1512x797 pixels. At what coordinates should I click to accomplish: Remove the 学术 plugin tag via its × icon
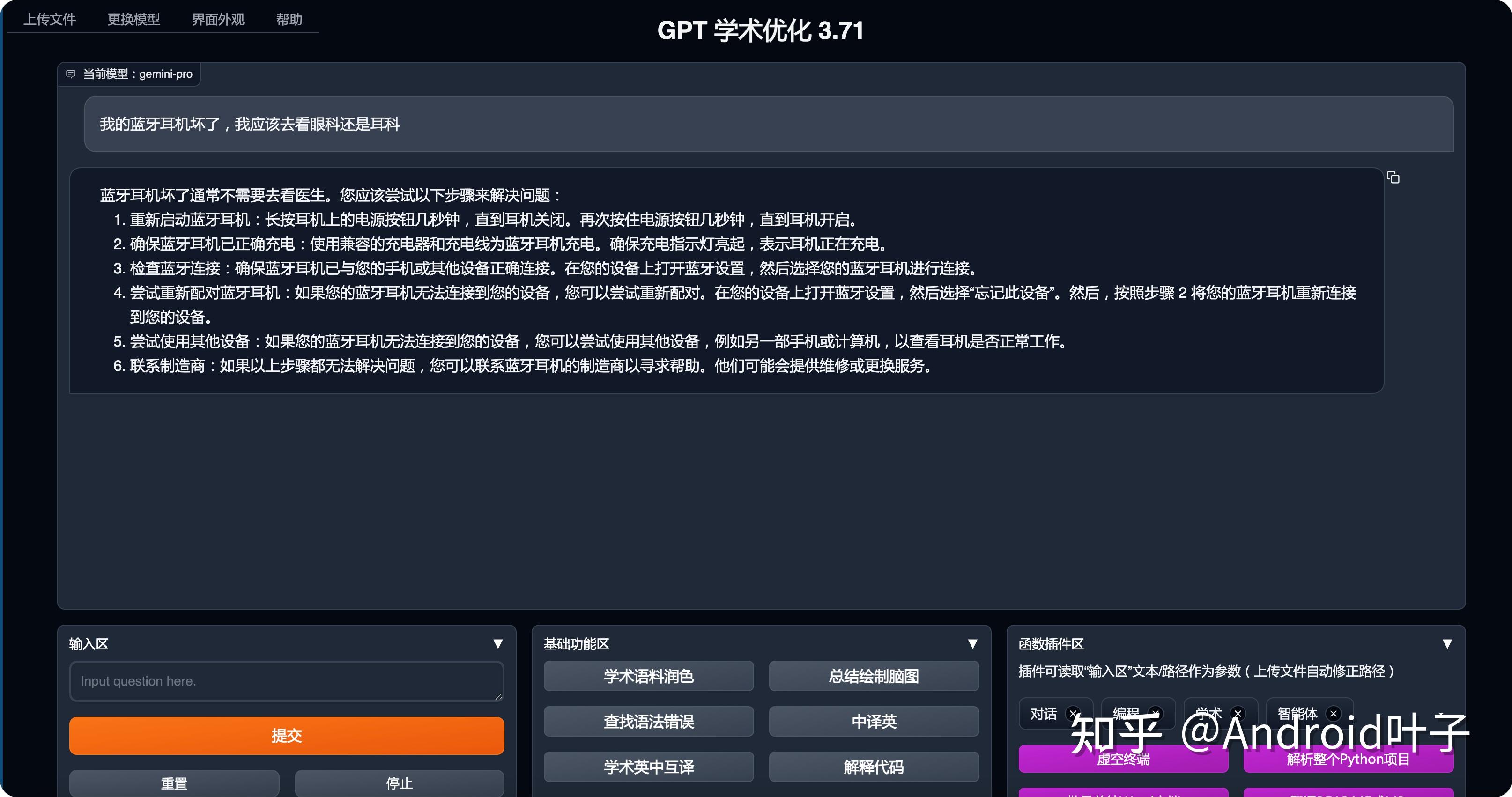point(1238,714)
